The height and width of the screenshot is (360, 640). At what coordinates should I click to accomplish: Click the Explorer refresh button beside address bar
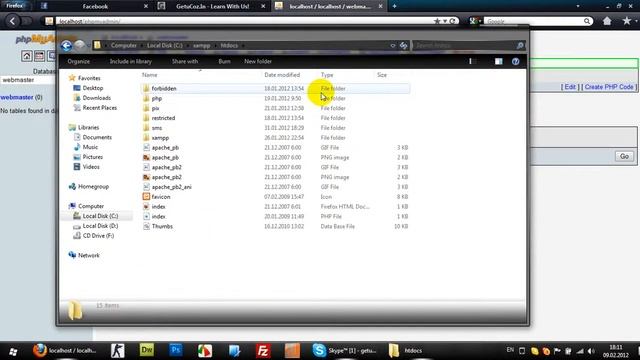(403, 46)
